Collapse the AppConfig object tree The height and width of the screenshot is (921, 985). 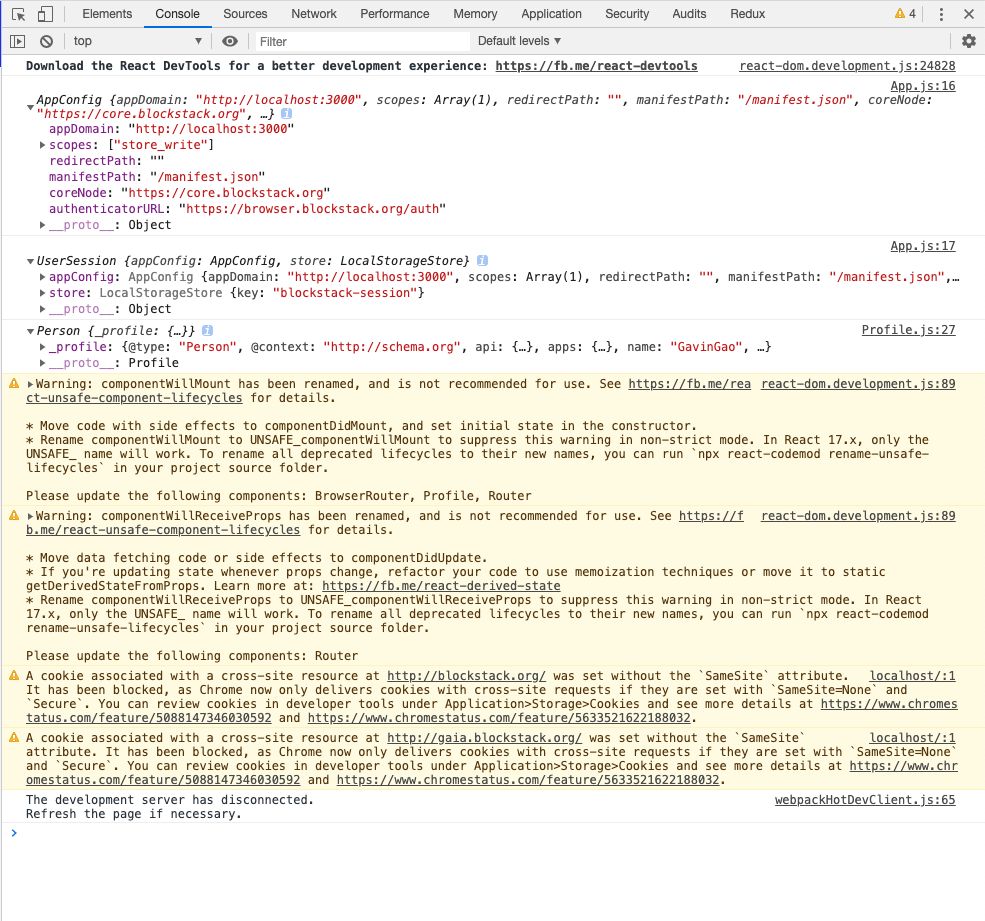[x=30, y=107]
